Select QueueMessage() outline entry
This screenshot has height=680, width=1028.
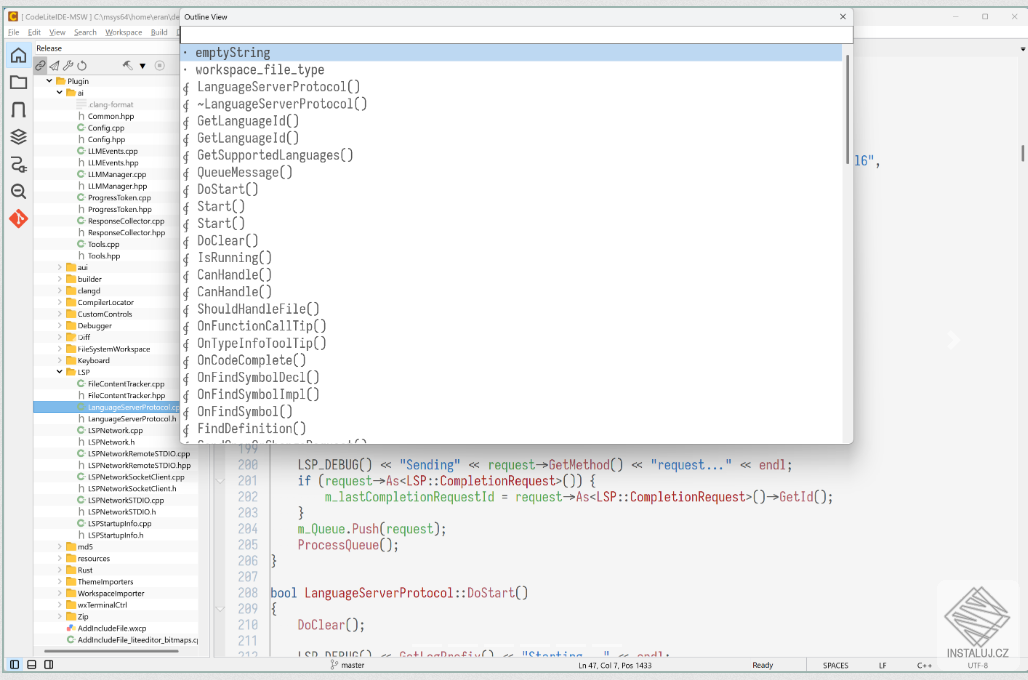click(x=511, y=172)
